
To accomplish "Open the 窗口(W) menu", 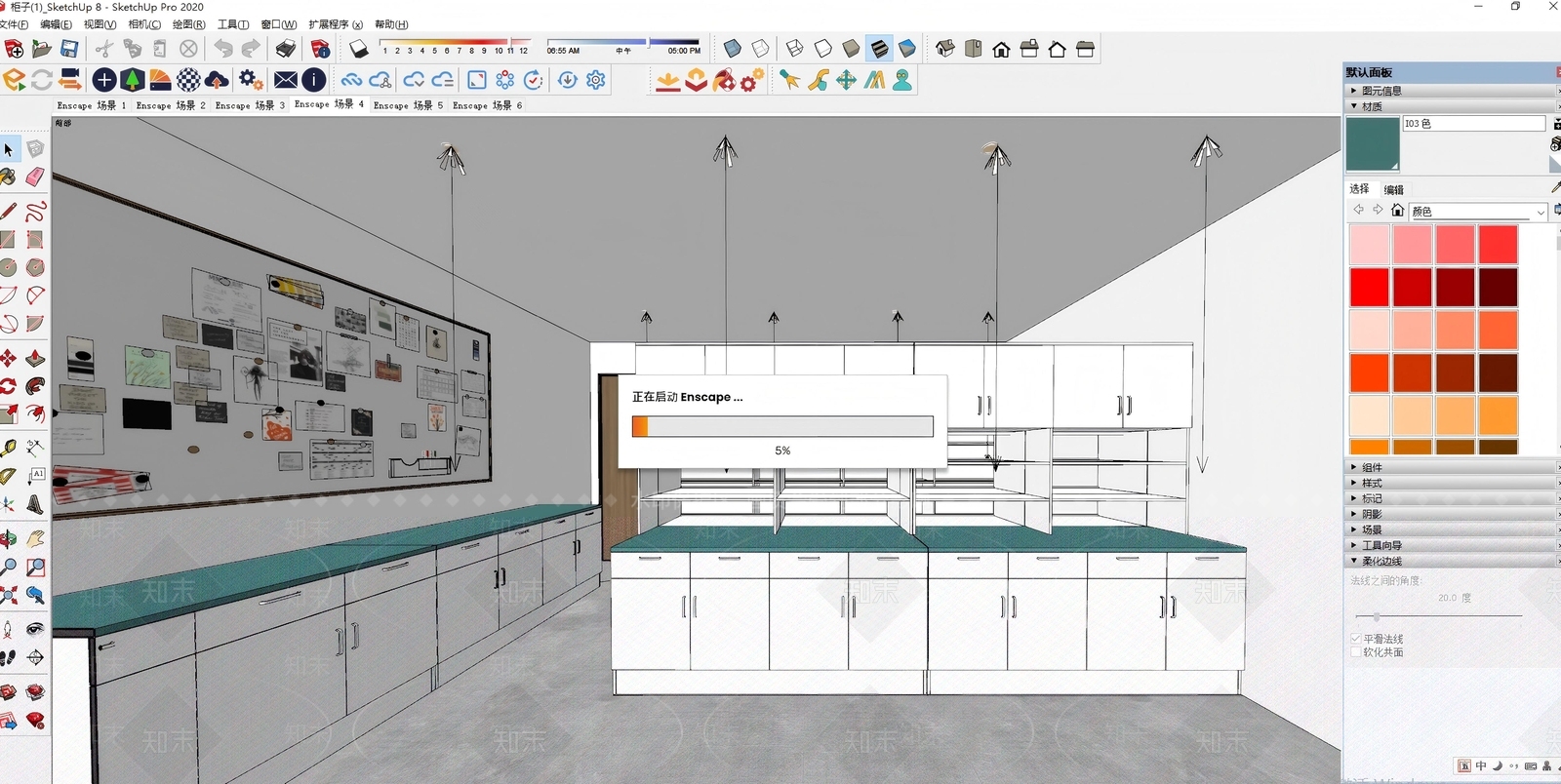I will click(278, 24).
